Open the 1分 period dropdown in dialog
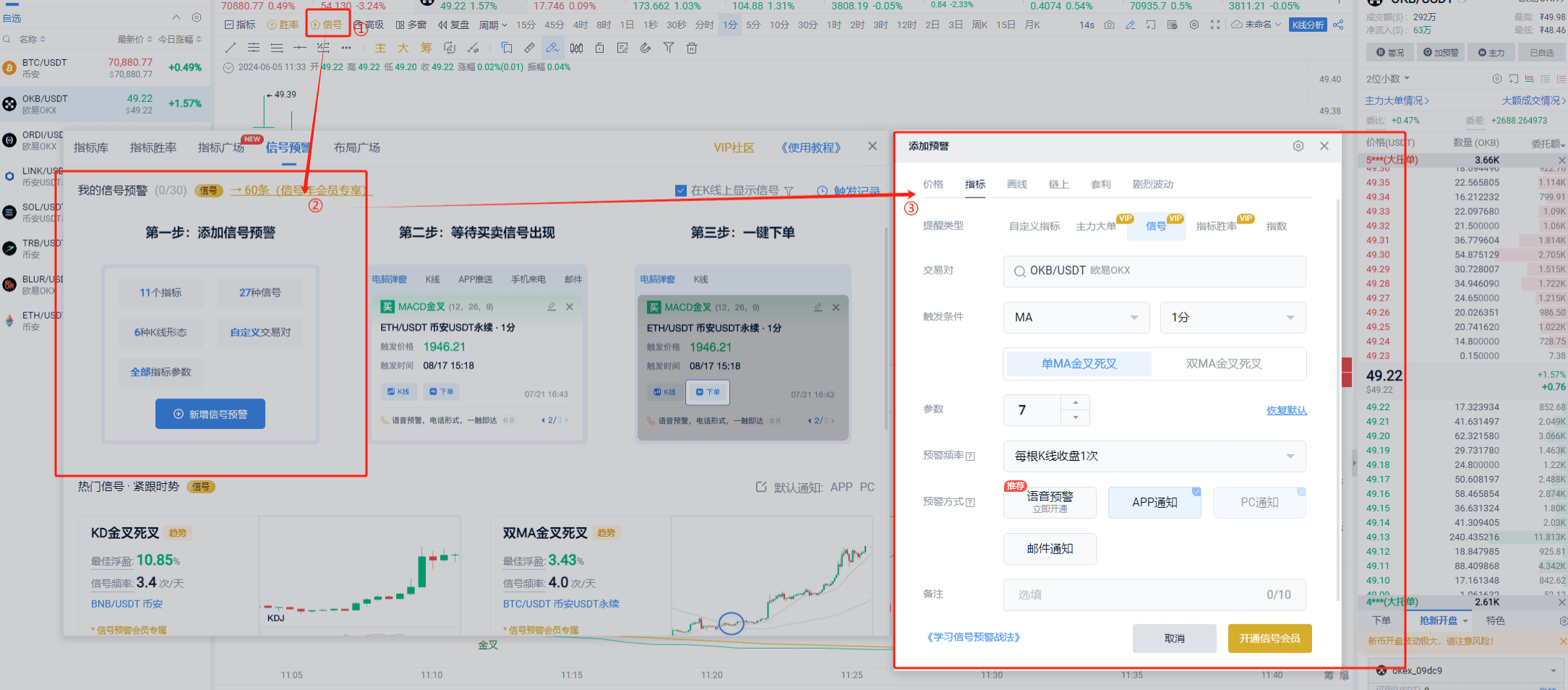Image resolution: width=1568 pixels, height=690 pixels. (x=1233, y=318)
